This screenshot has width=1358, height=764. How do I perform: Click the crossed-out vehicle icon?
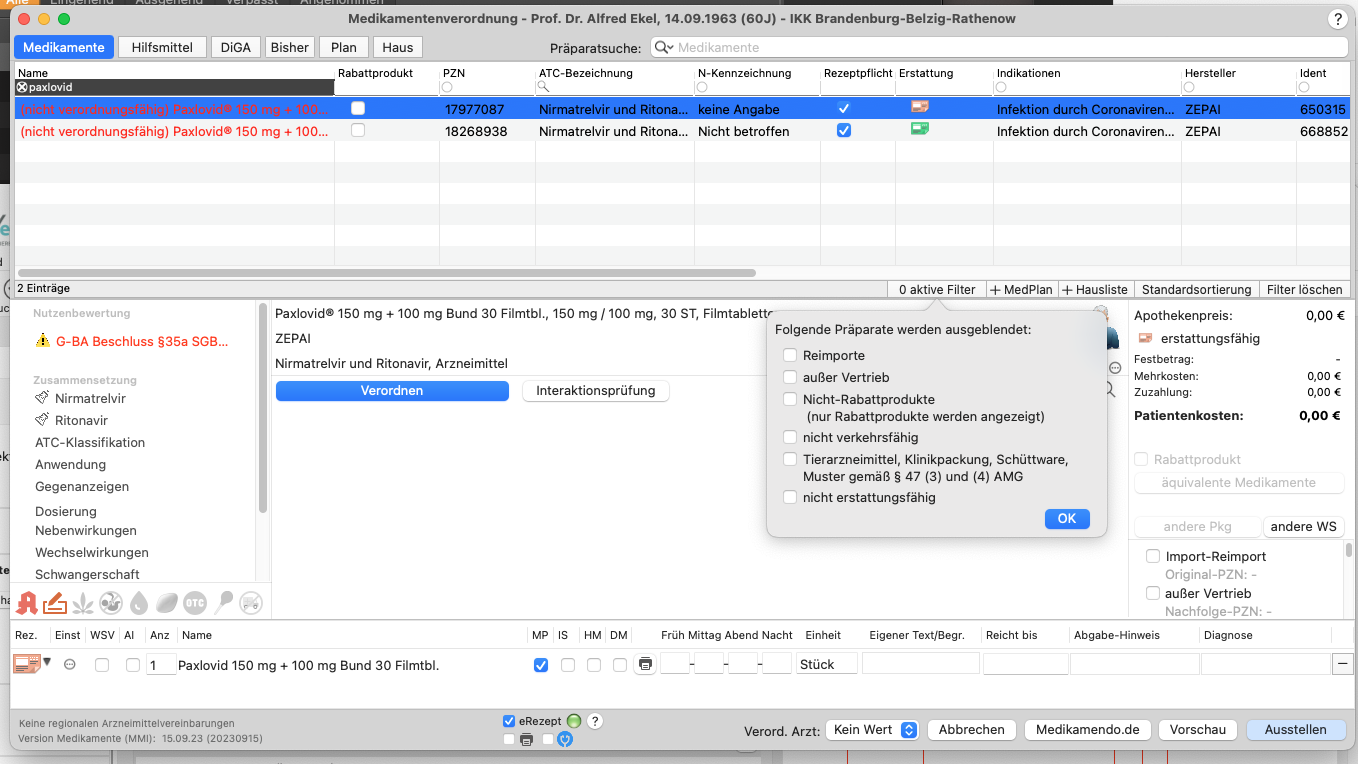click(251, 602)
